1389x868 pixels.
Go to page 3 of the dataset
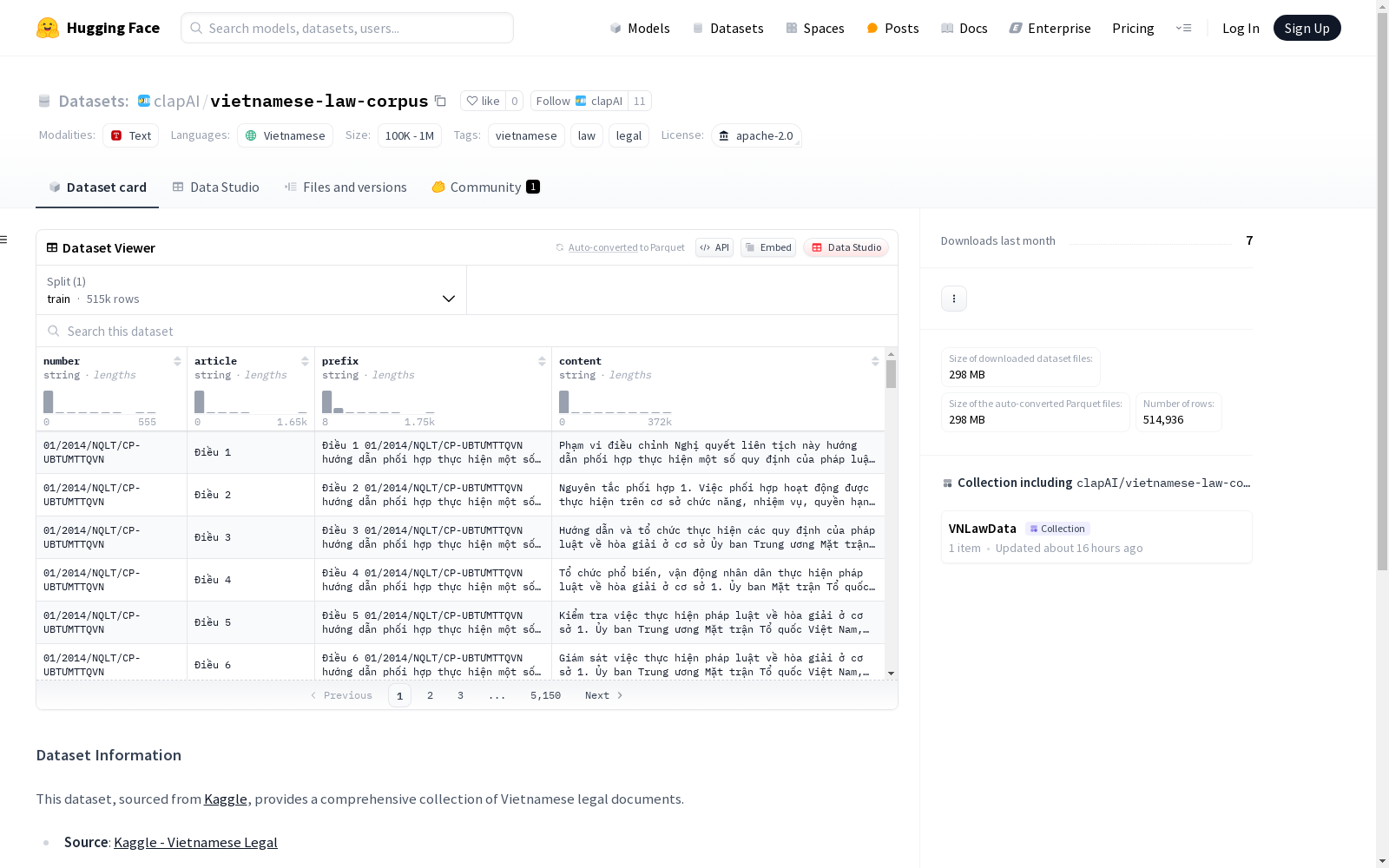tap(460, 695)
